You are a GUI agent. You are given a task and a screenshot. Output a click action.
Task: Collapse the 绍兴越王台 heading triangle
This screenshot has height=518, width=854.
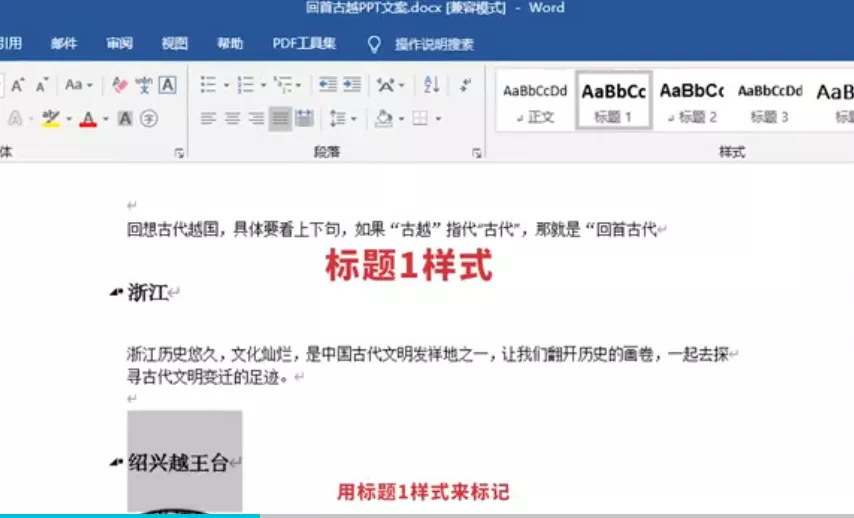tap(115, 463)
